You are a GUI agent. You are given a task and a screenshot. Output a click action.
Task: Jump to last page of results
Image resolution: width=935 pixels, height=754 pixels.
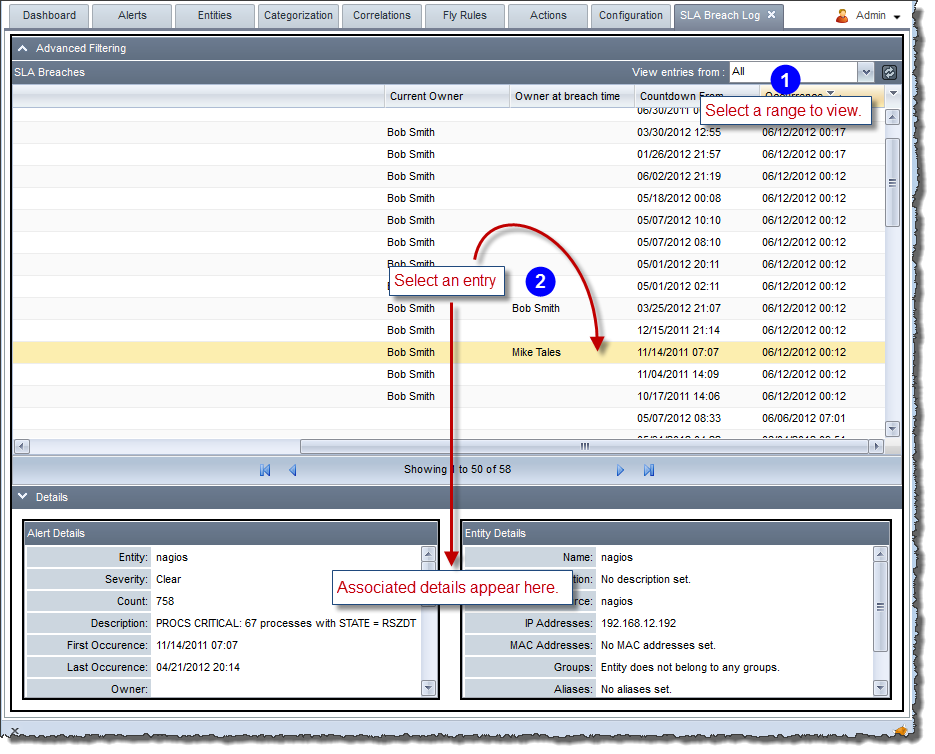click(649, 470)
